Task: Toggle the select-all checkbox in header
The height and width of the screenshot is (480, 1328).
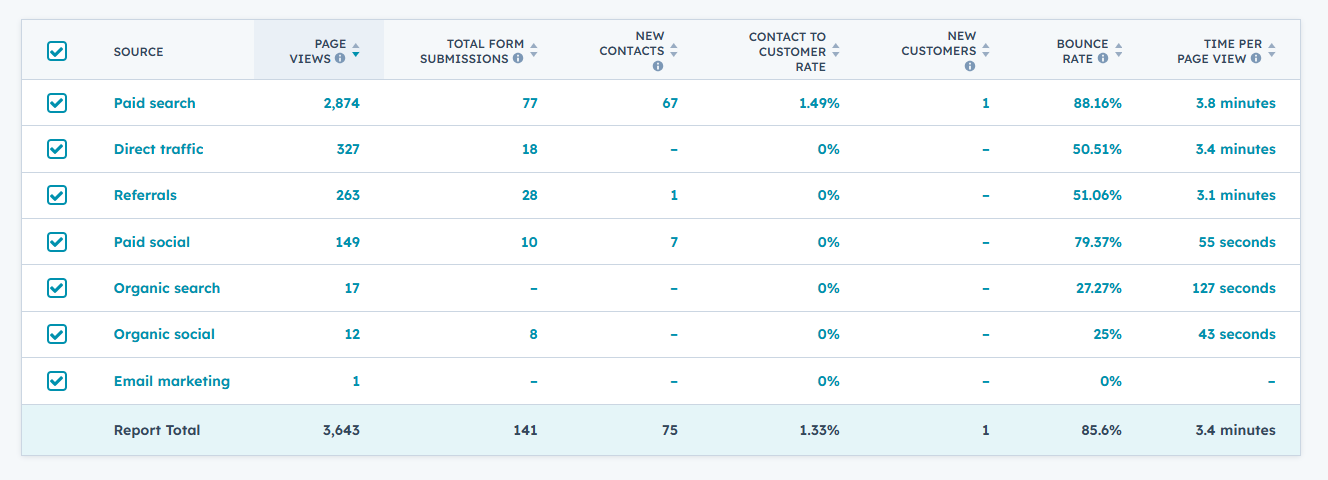Action: tap(57, 51)
